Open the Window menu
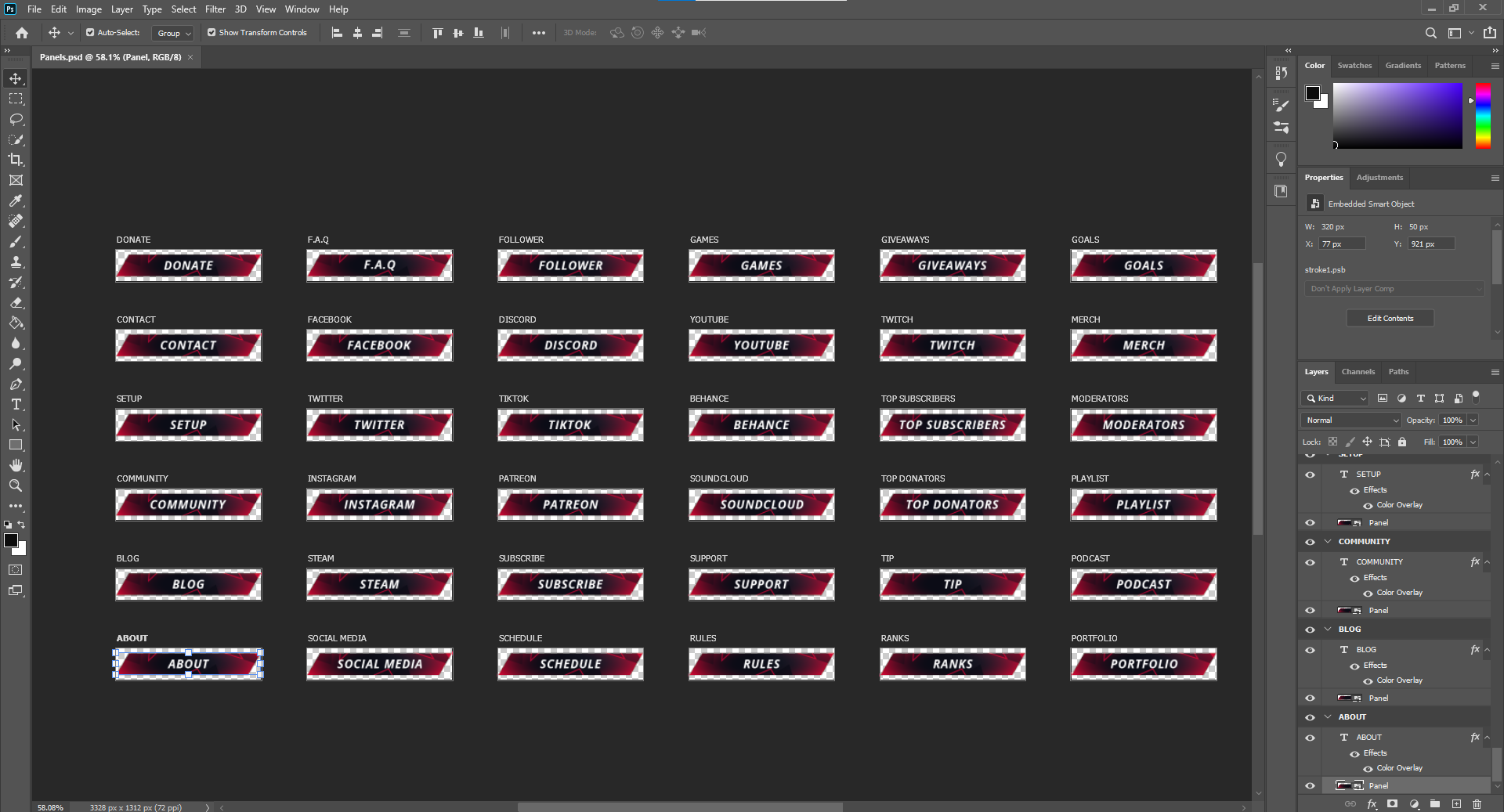Image resolution: width=1504 pixels, height=812 pixels. pos(302,9)
